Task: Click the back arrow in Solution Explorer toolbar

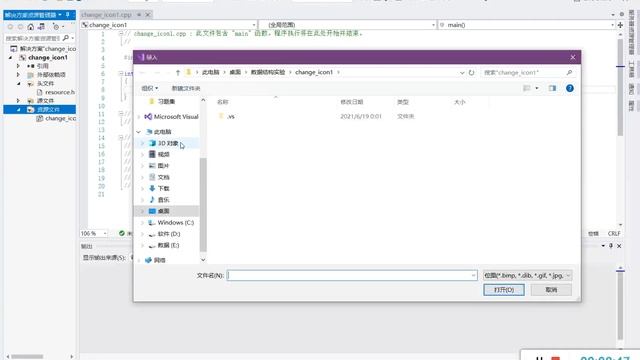Action: click(x=10, y=27)
